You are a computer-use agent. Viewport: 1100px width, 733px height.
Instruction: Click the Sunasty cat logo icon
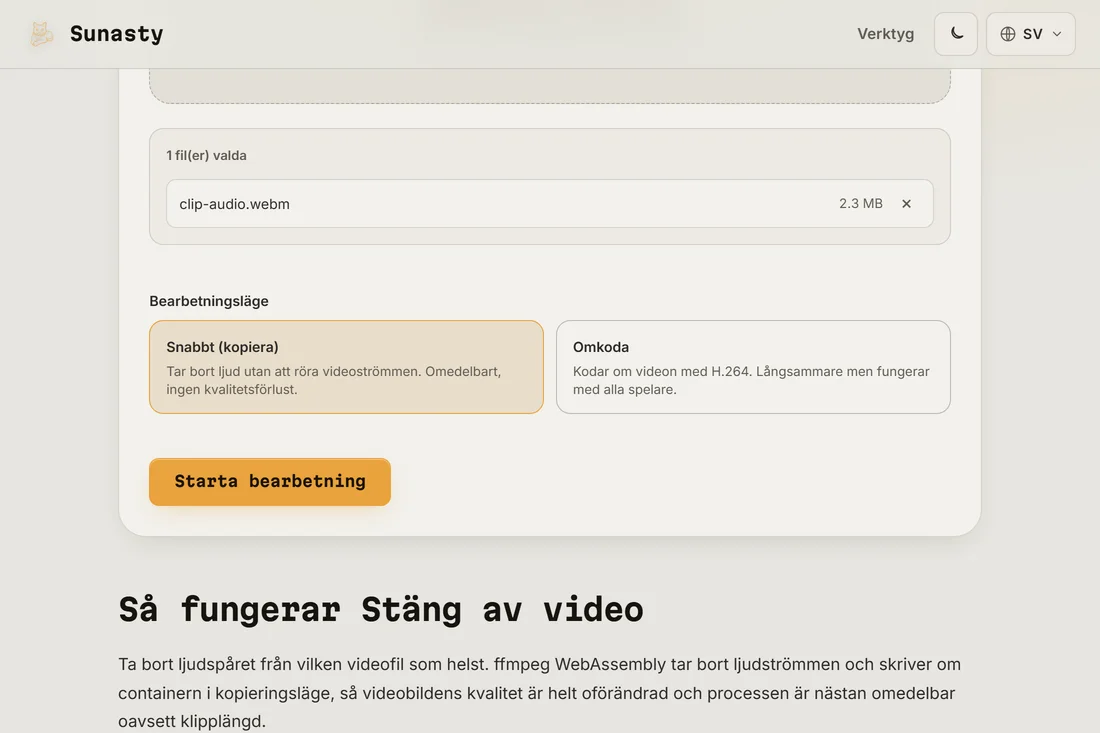[41, 34]
